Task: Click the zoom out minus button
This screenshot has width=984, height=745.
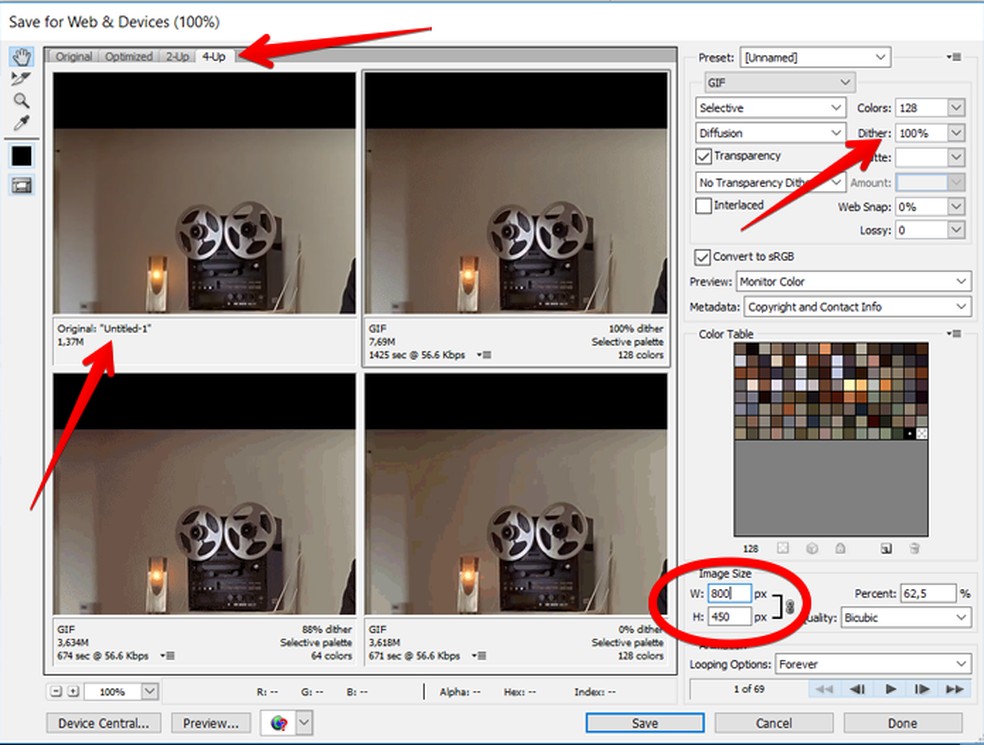Action: [56, 691]
